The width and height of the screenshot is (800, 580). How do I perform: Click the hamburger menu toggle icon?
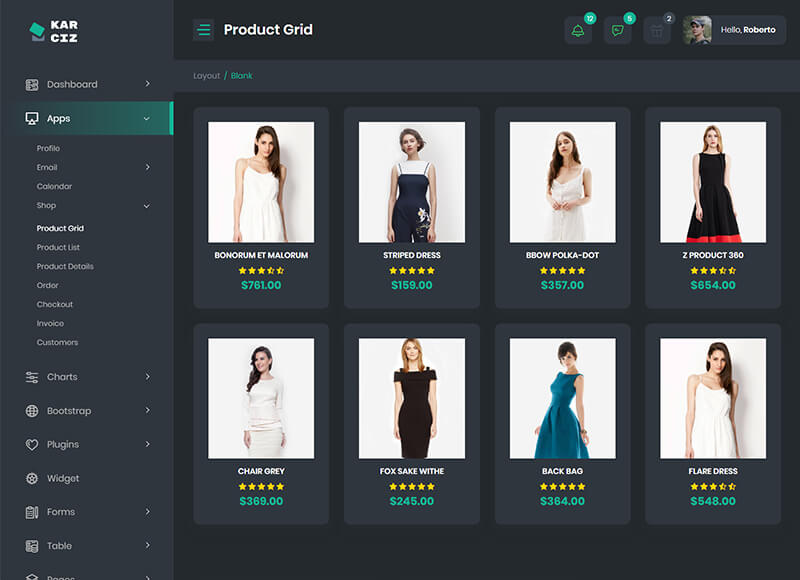pyautogui.click(x=204, y=30)
